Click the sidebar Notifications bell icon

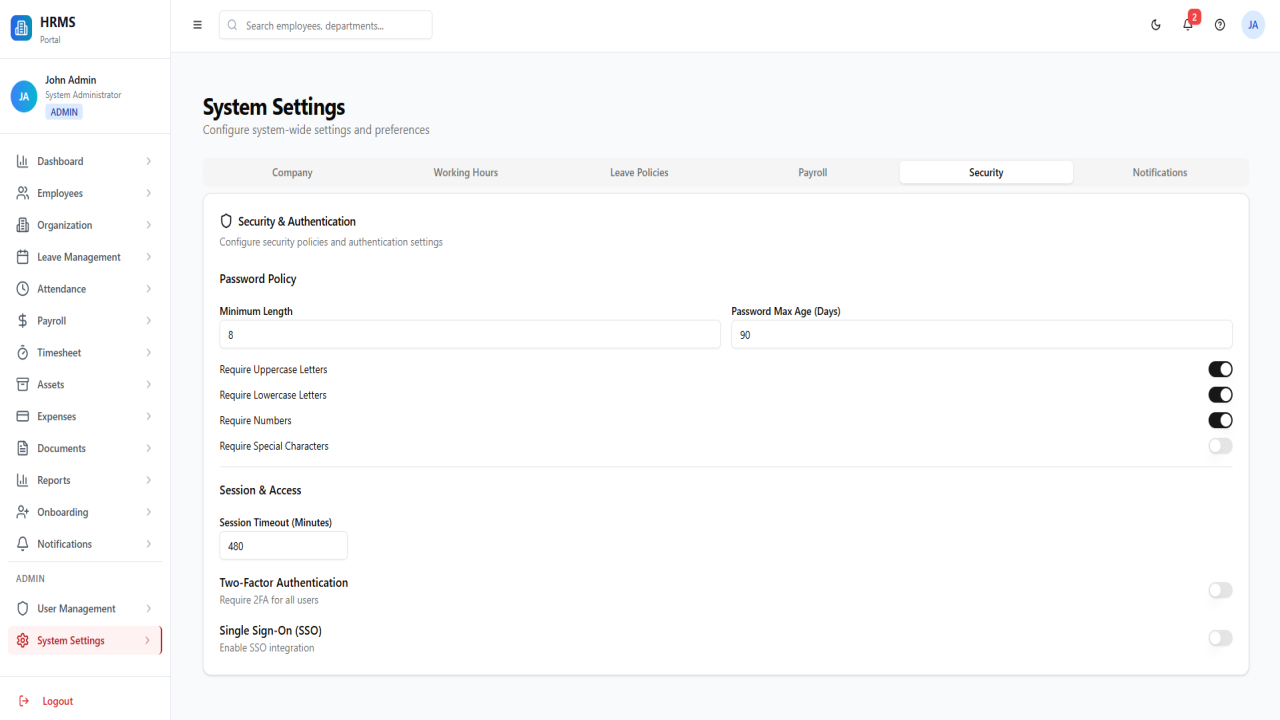23,545
